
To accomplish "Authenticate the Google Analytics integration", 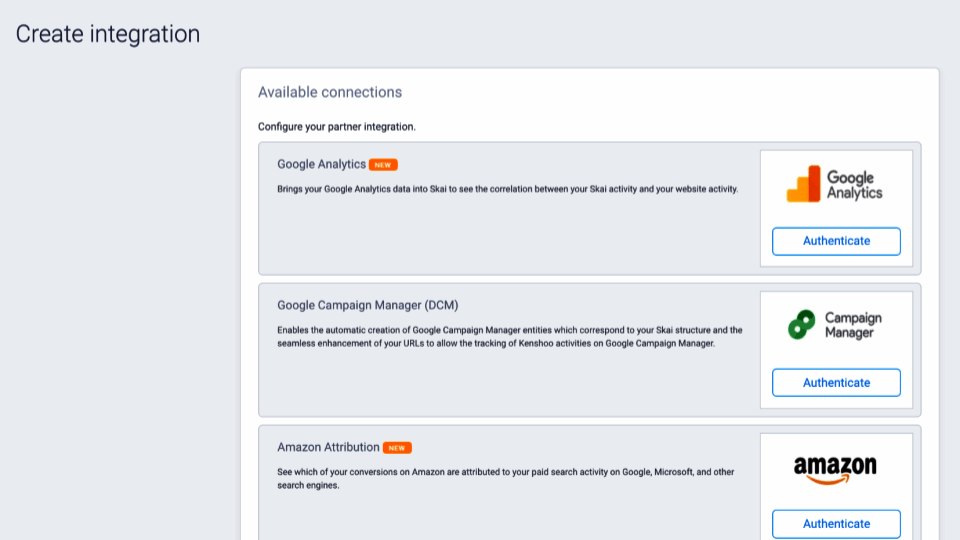I will point(836,241).
